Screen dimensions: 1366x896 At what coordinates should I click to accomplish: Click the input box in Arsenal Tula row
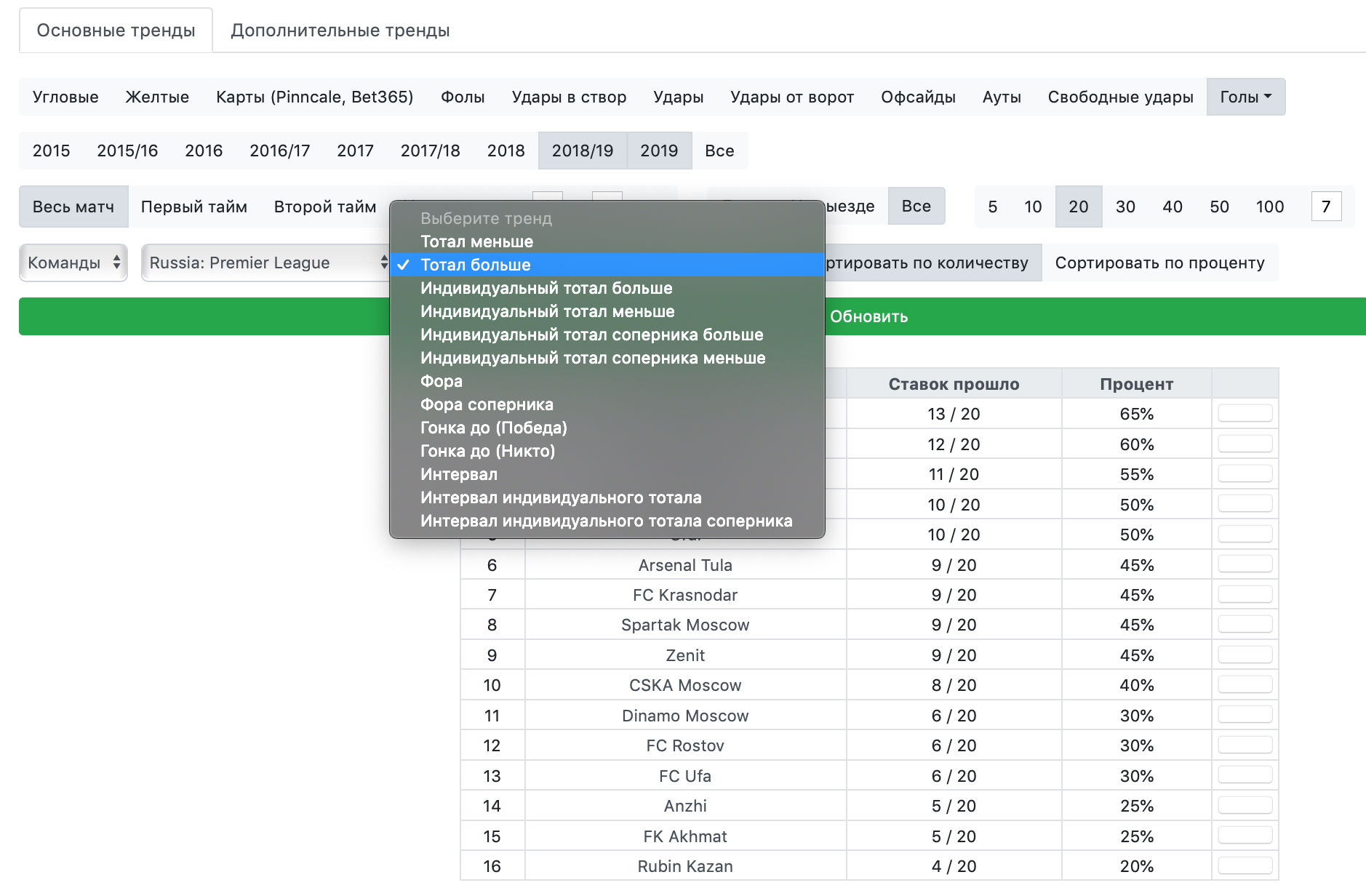1245,564
